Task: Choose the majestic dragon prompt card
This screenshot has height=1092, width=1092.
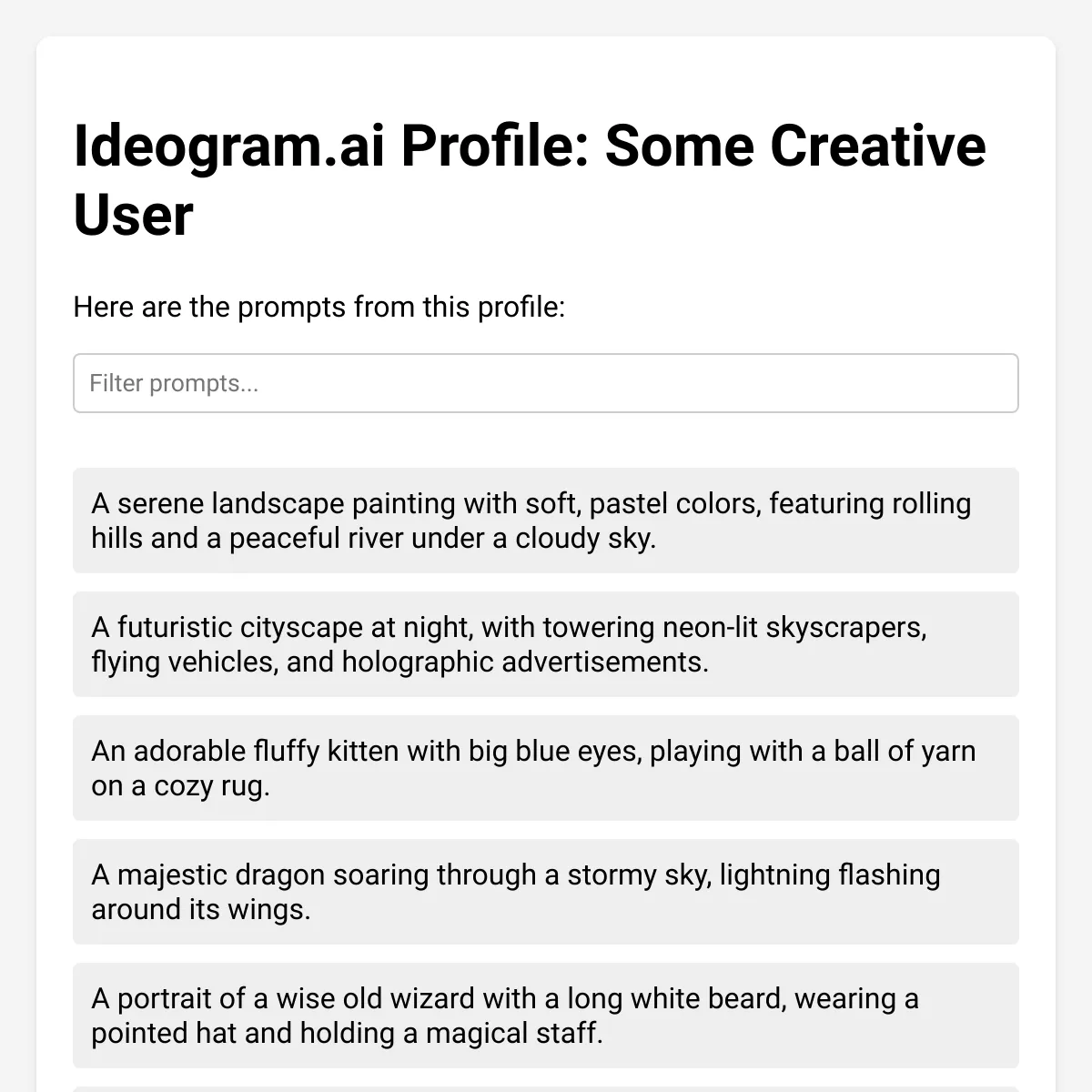Action: [x=545, y=892]
